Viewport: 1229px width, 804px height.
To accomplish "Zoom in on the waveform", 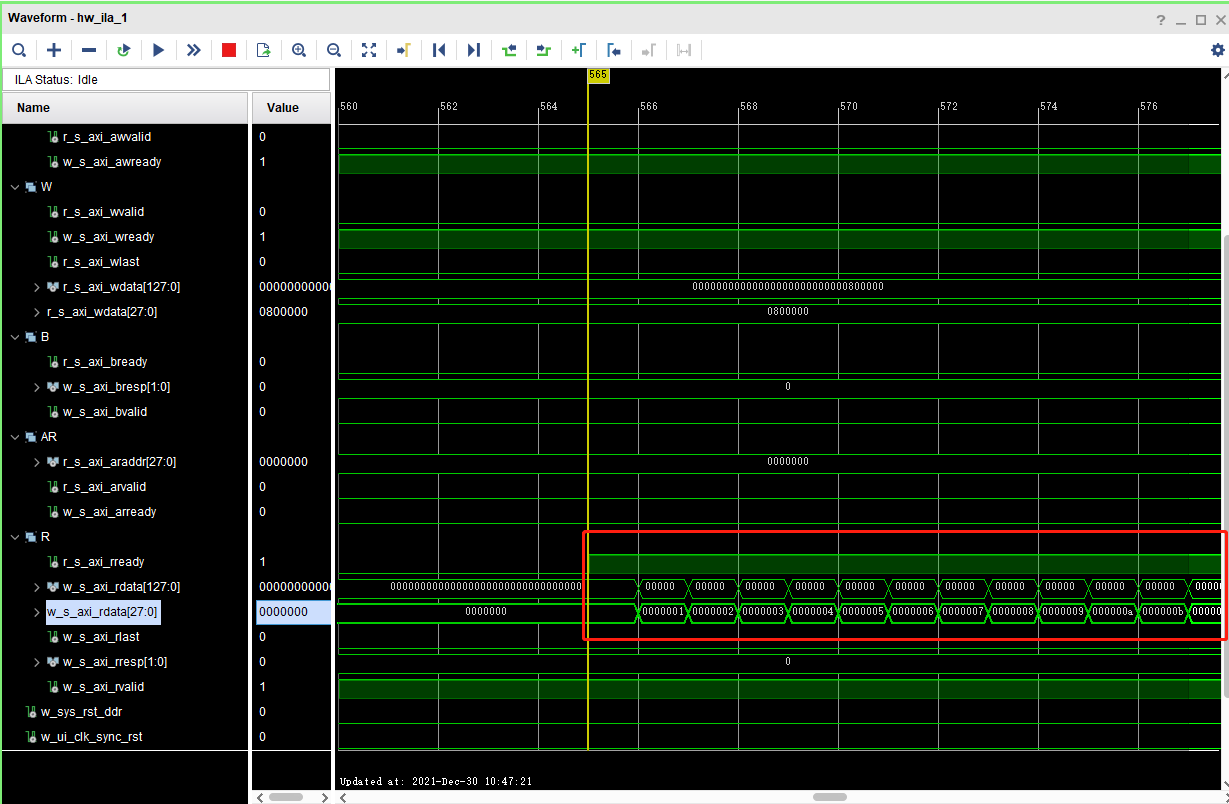I will point(299,50).
